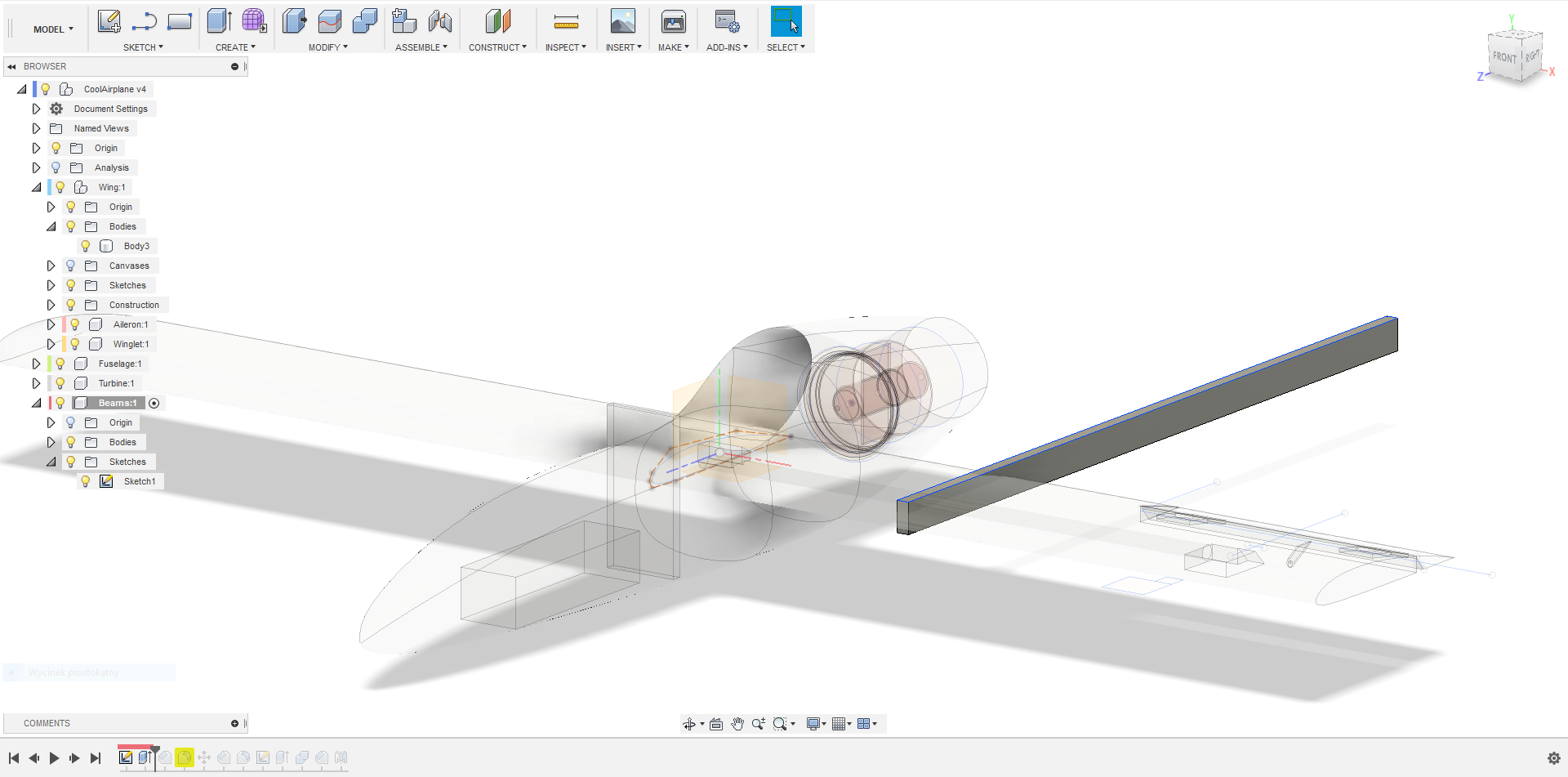Click the first sketch feature in timeline
The image size is (1568, 777).
126,757
